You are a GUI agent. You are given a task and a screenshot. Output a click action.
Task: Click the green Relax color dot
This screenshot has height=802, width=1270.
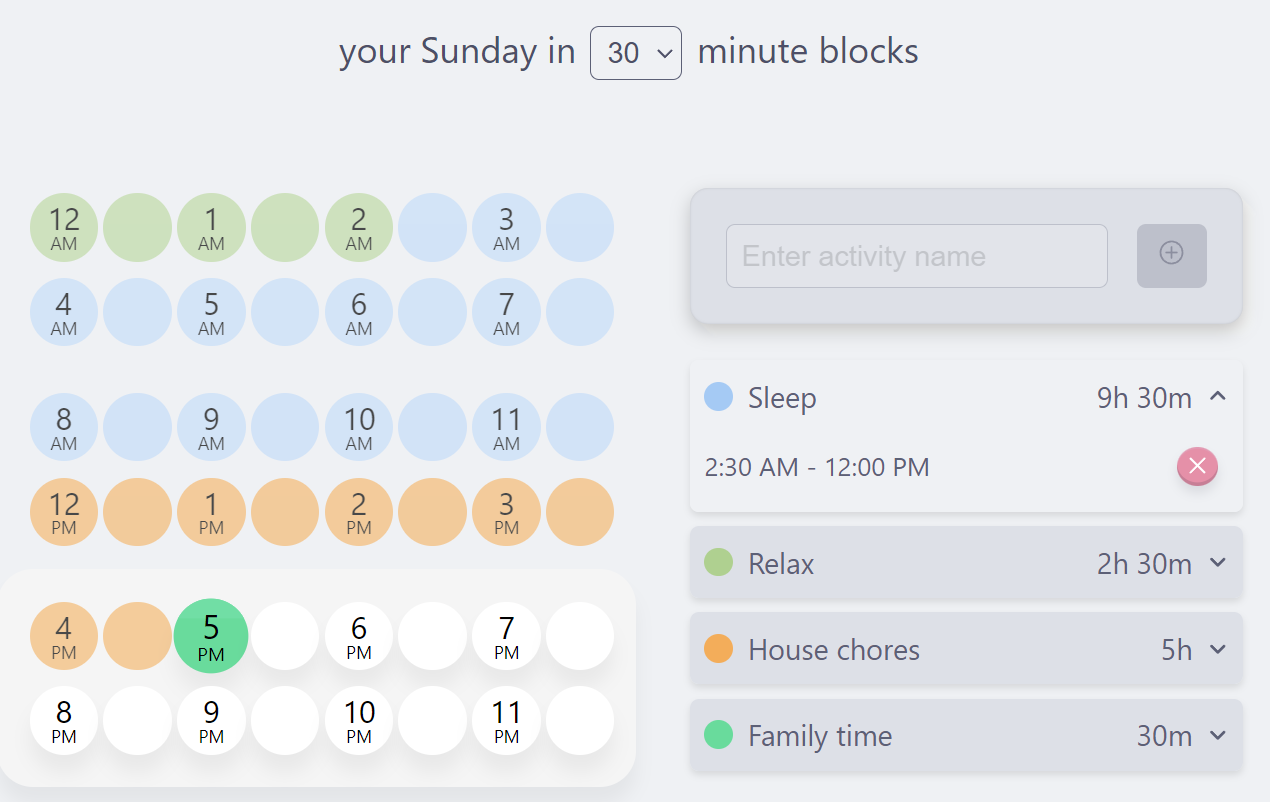[x=718, y=563]
